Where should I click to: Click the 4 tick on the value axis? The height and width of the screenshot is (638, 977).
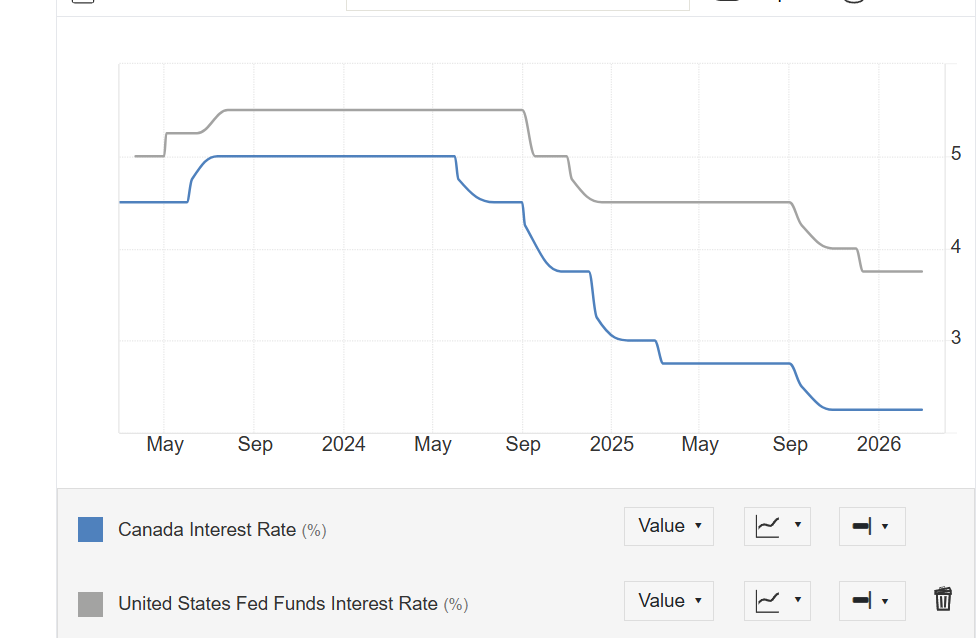pyautogui.click(x=956, y=247)
